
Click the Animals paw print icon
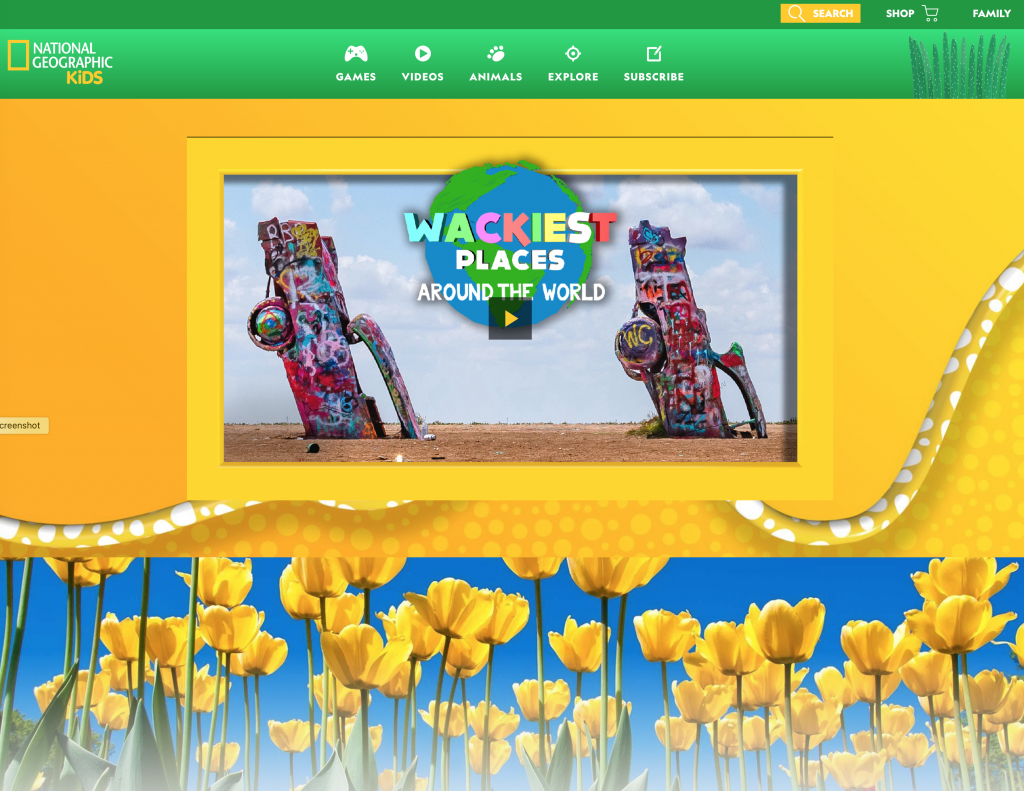(x=496, y=54)
